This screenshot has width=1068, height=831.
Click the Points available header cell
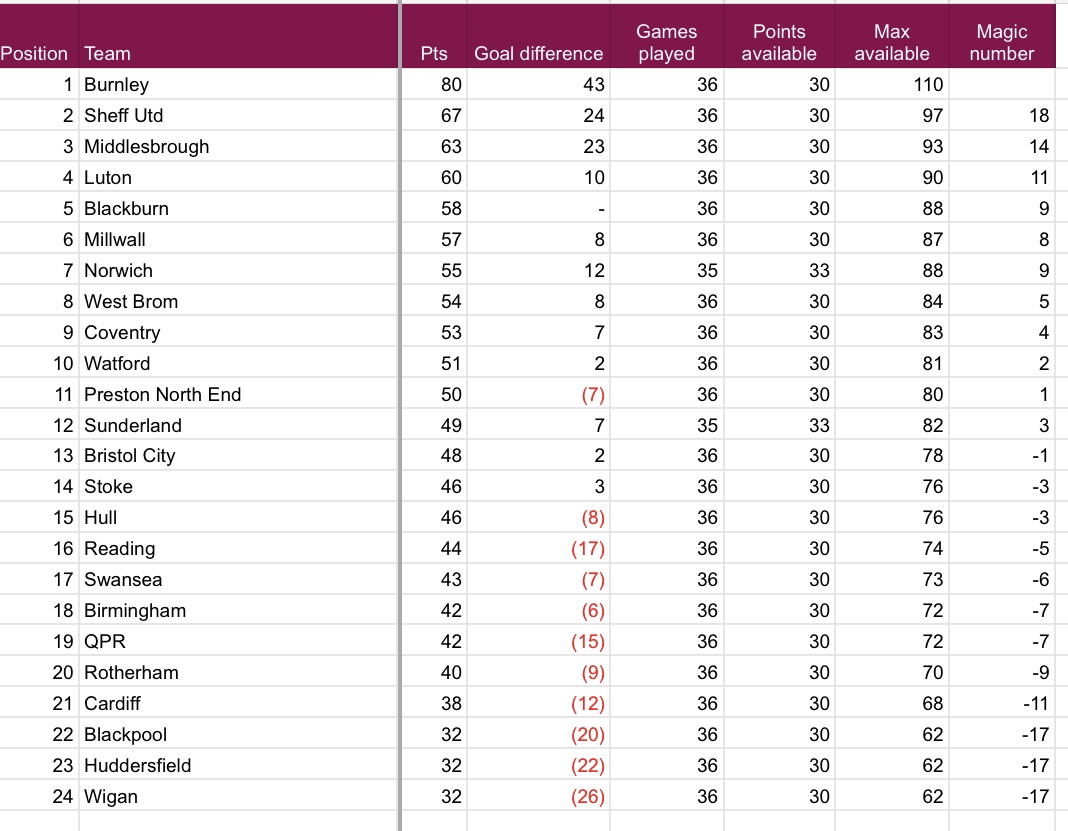pyautogui.click(x=779, y=43)
